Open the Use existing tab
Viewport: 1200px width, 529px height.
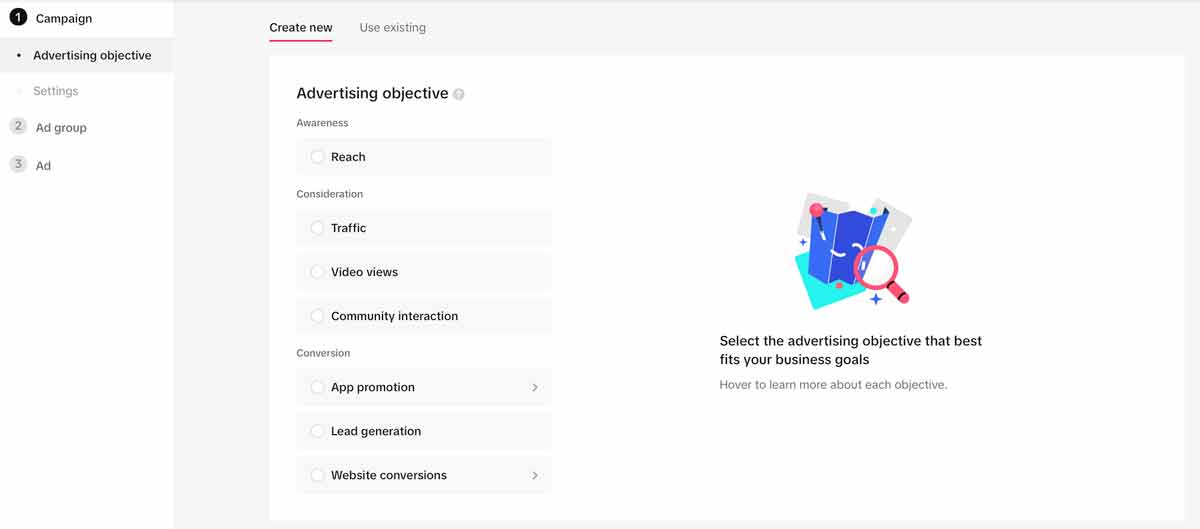[392, 28]
